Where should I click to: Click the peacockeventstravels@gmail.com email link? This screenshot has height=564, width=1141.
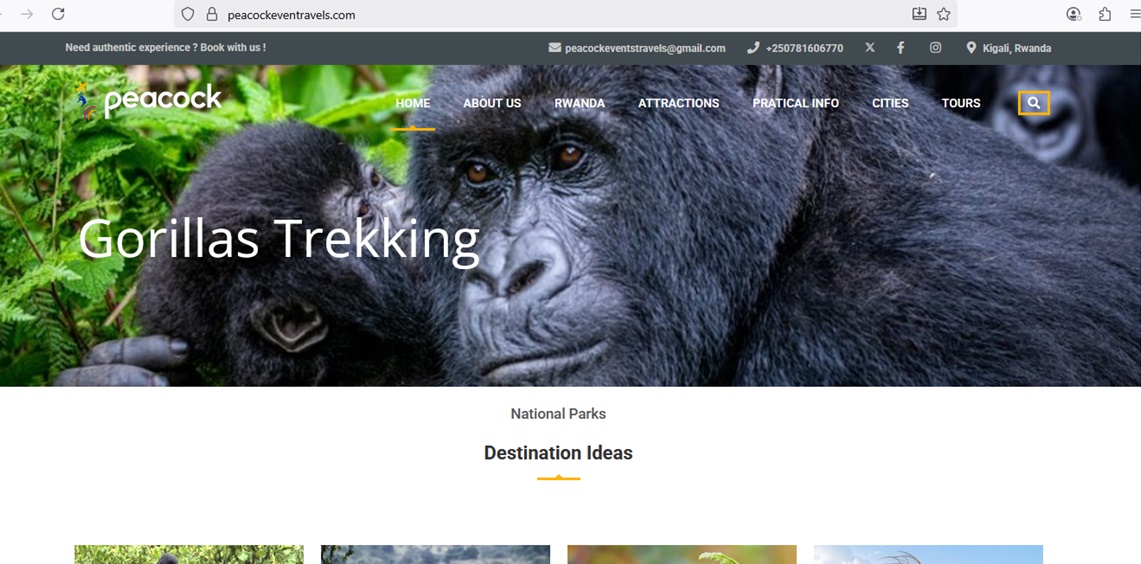645,48
